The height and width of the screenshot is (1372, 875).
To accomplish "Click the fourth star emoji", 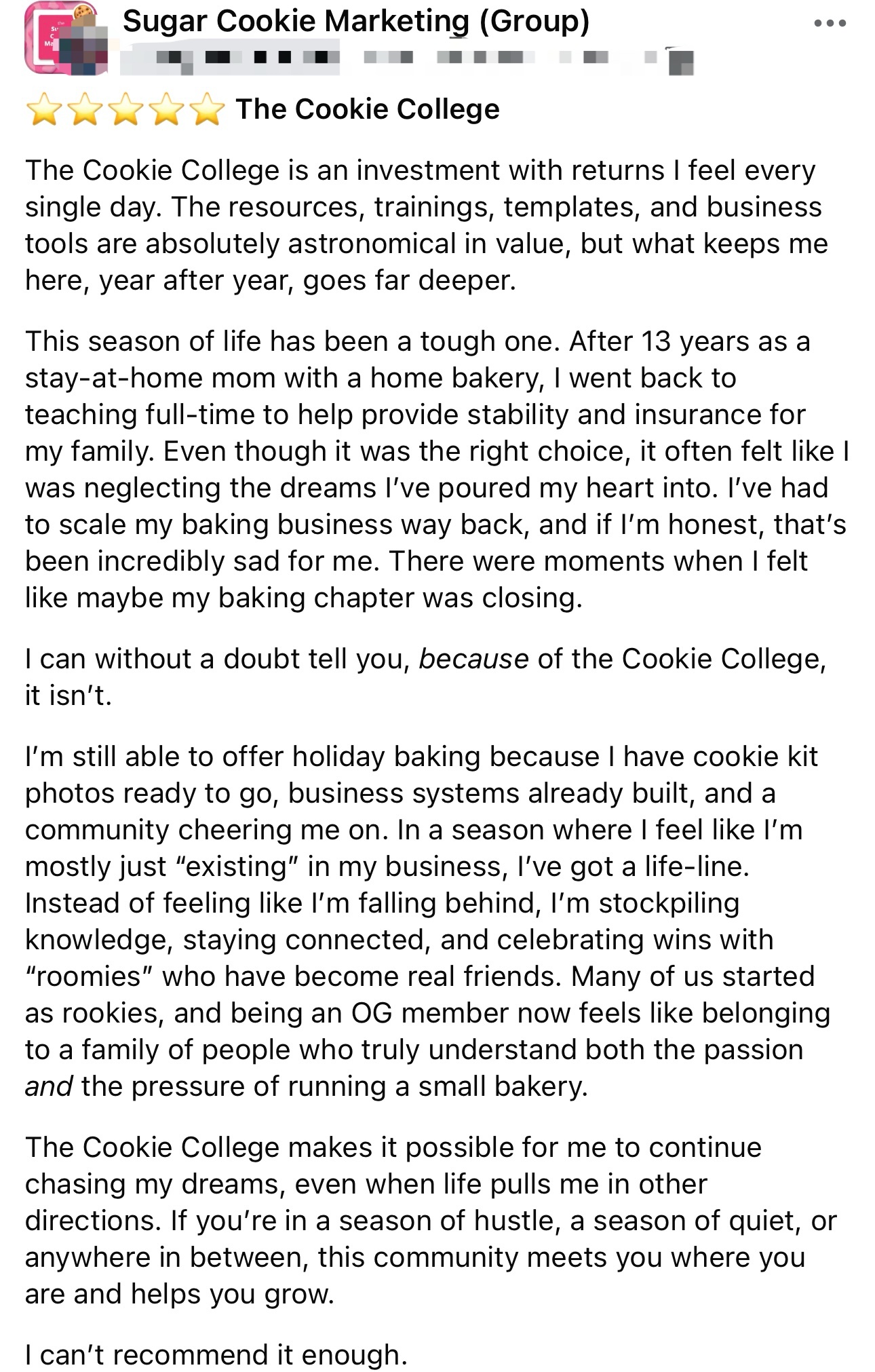I will click(x=166, y=110).
